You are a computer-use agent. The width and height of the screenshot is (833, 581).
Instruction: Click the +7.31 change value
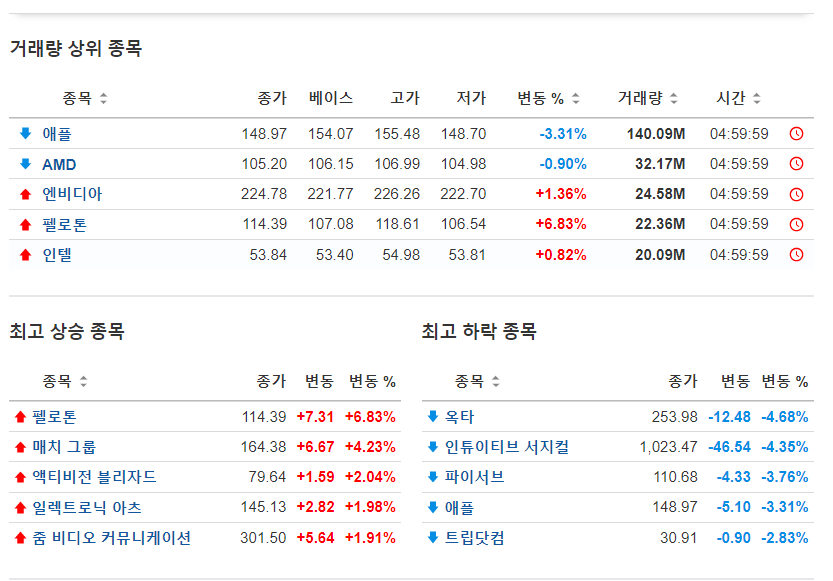click(x=315, y=417)
